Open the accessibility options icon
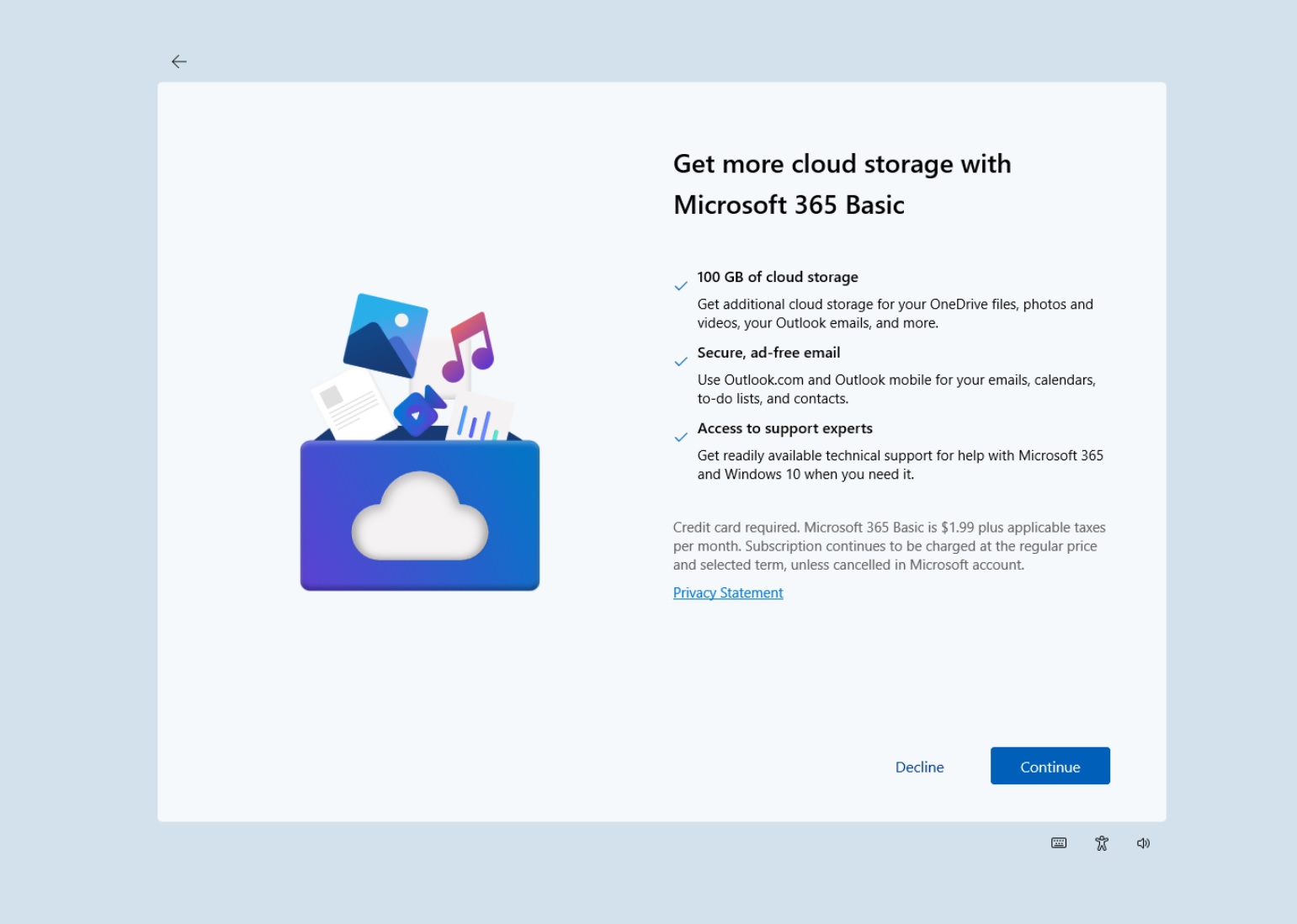Viewport: 1297px width, 924px height. 1100,842
